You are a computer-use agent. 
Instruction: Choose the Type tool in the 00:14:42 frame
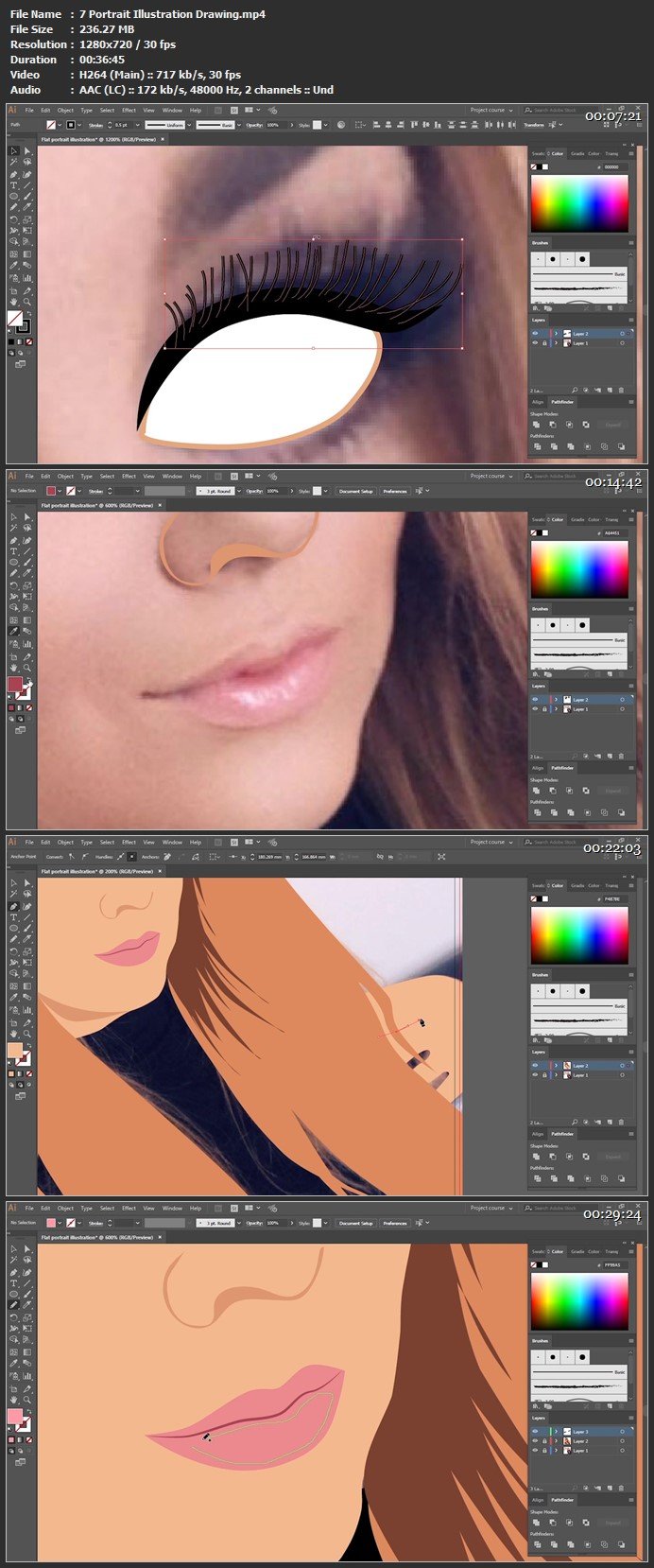14,552
